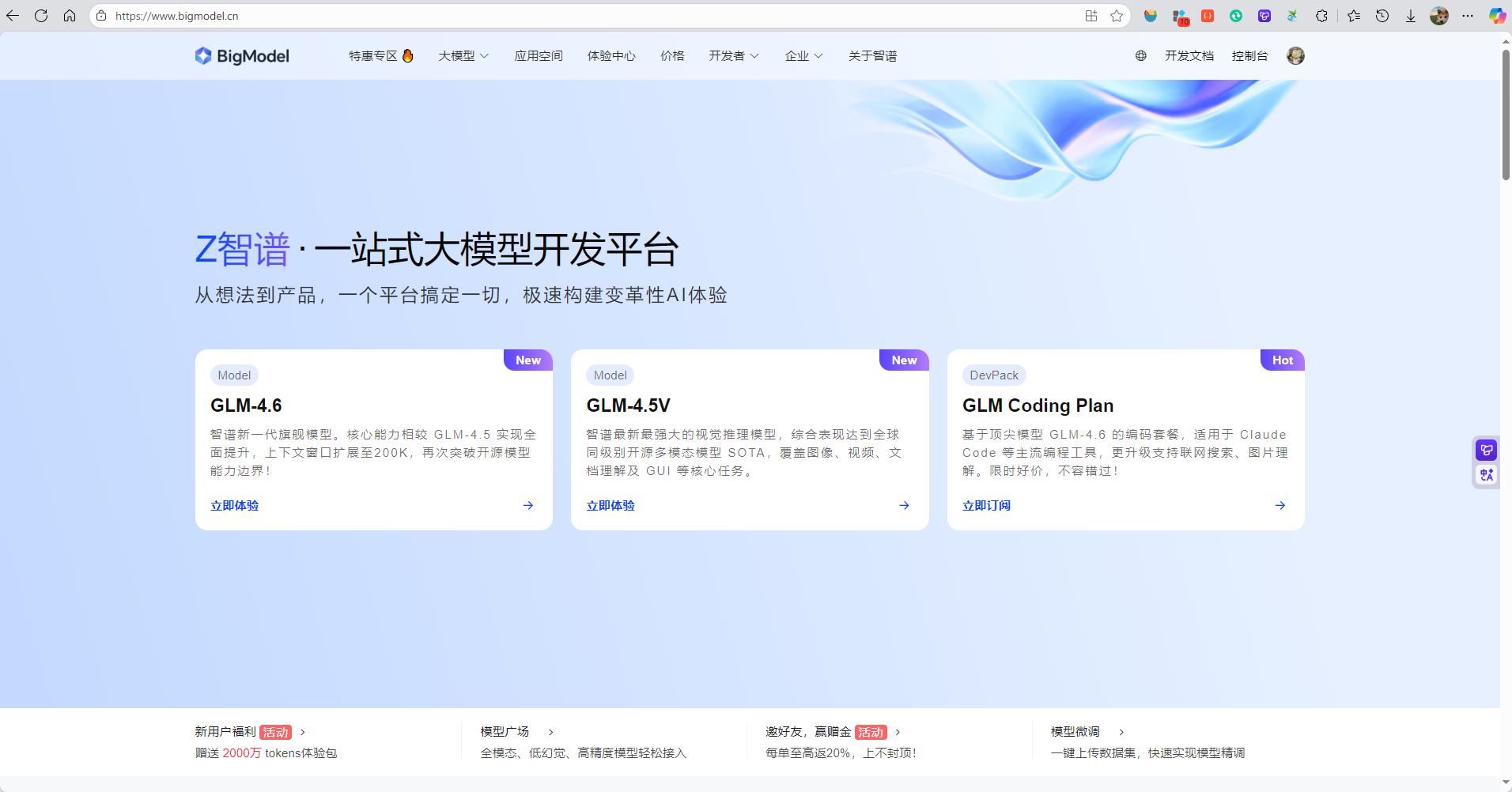
Task: Expand the 开发者 dropdown menu
Action: [x=733, y=55]
